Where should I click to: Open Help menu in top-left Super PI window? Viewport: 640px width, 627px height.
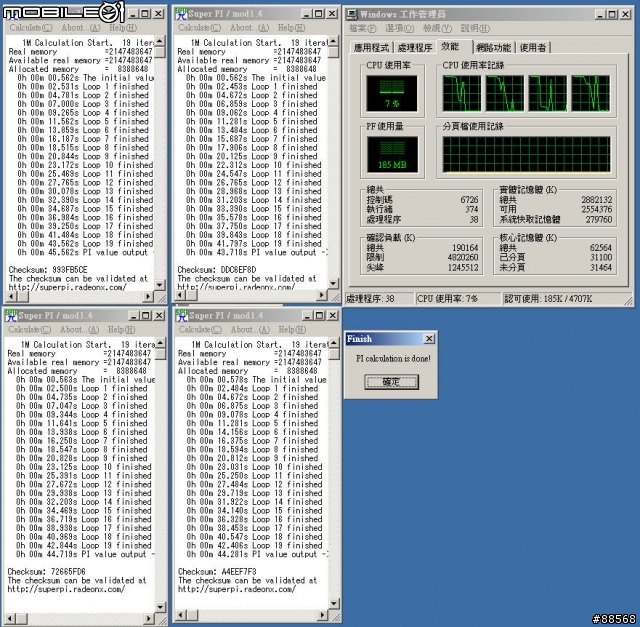(x=123, y=28)
